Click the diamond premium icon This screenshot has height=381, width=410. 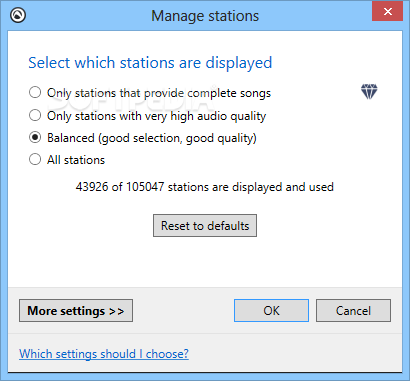tap(369, 91)
